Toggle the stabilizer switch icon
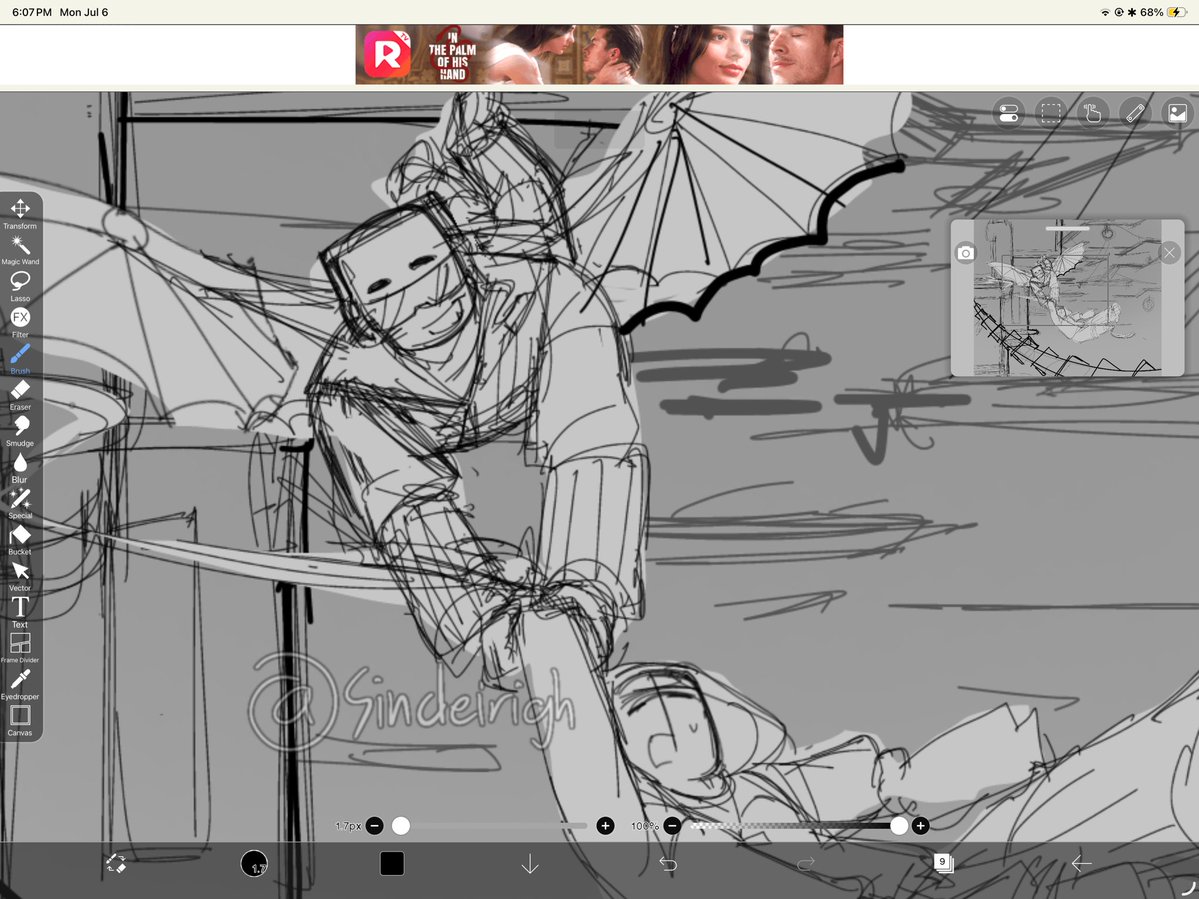Image resolution: width=1199 pixels, height=899 pixels. (1009, 113)
